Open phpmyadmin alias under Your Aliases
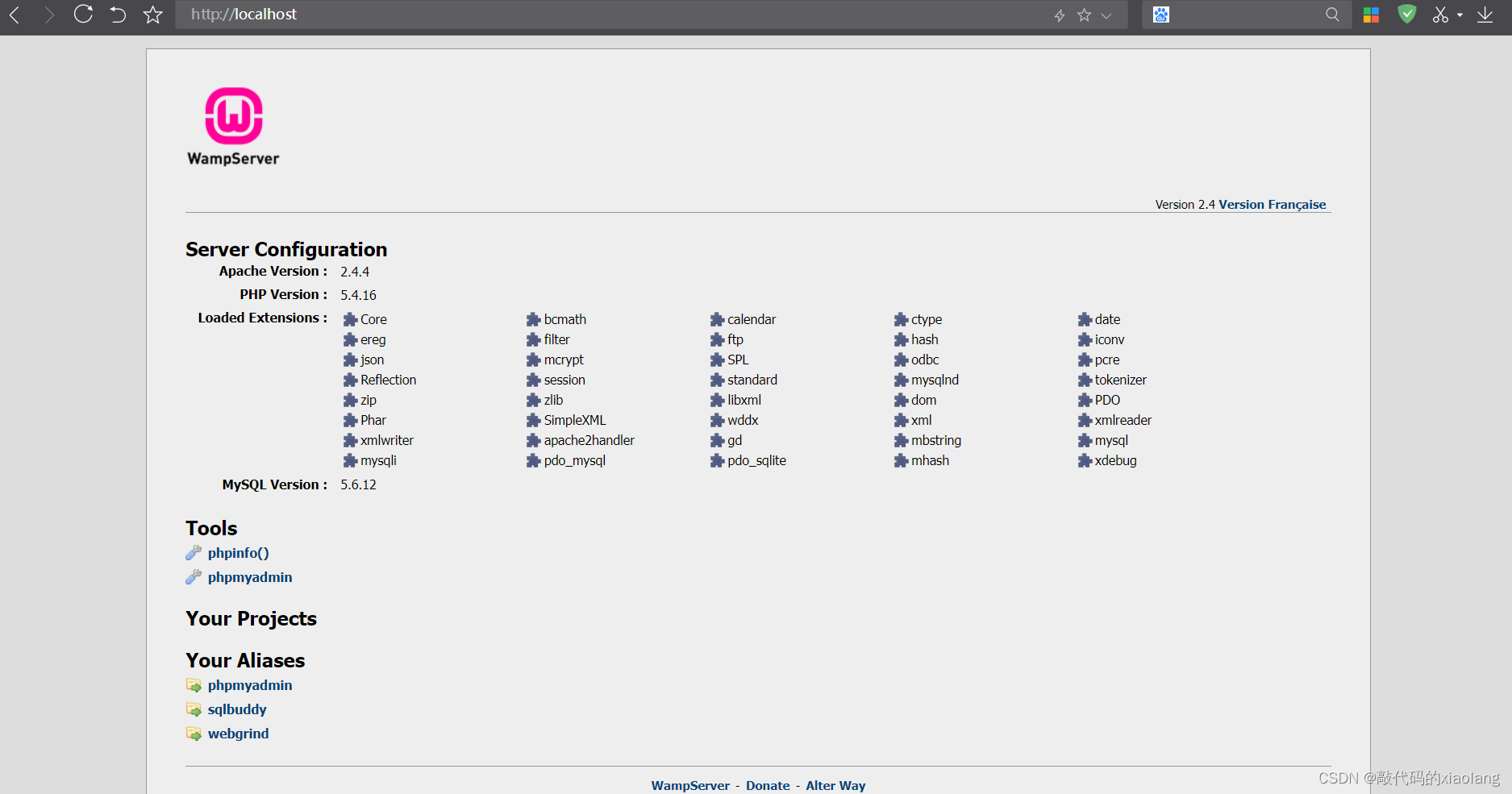The image size is (1512, 794). point(250,685)
